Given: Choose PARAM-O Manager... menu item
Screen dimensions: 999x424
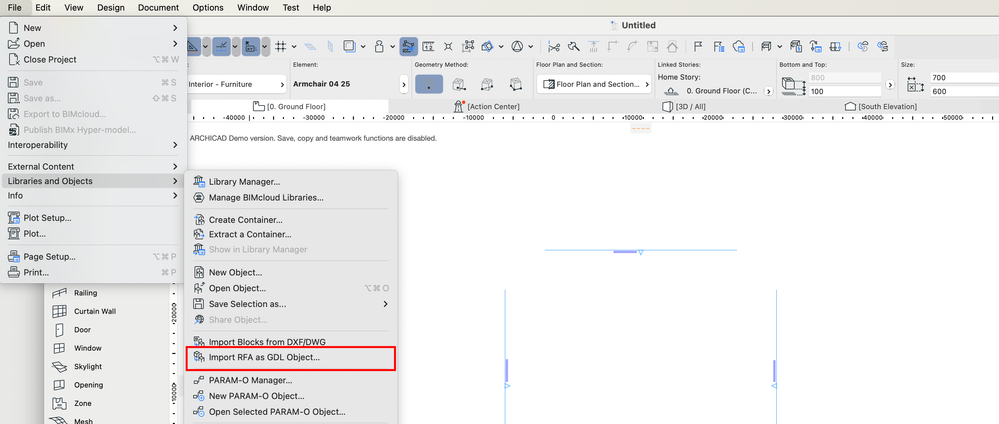Looking at the screenshot, I should coord(291,381).
